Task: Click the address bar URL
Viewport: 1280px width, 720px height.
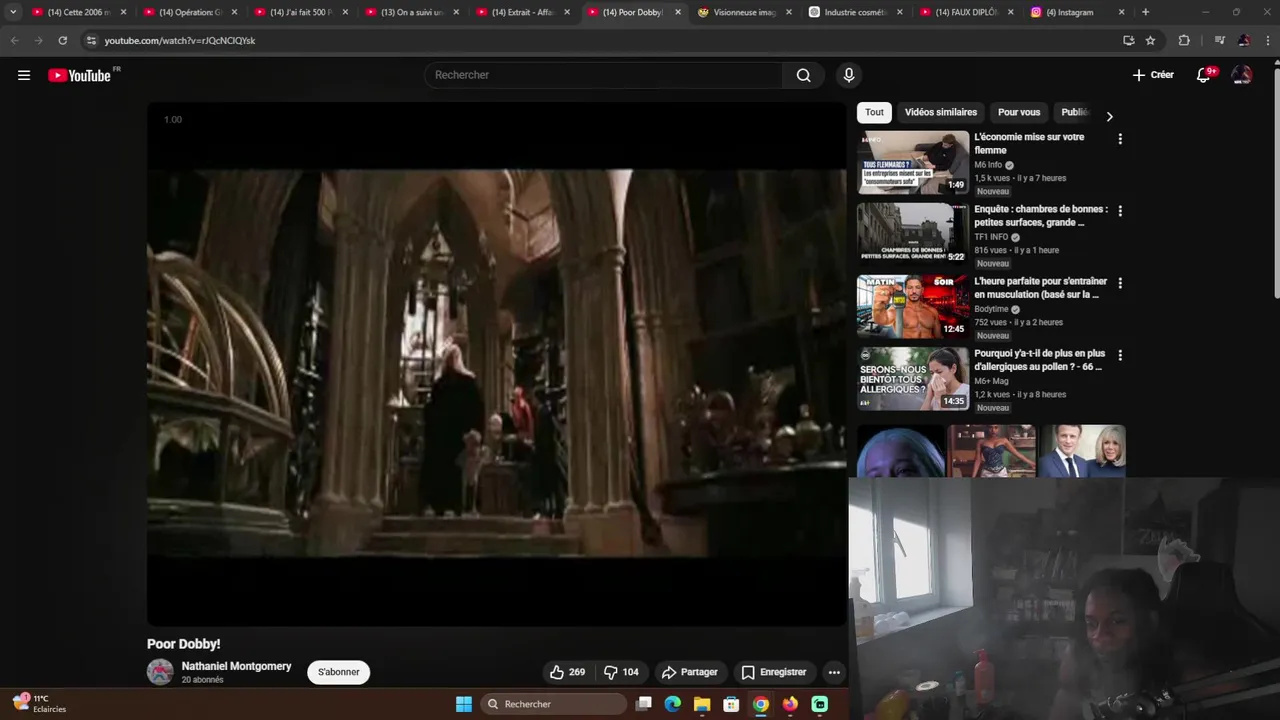Action: [x=180, y=41]
